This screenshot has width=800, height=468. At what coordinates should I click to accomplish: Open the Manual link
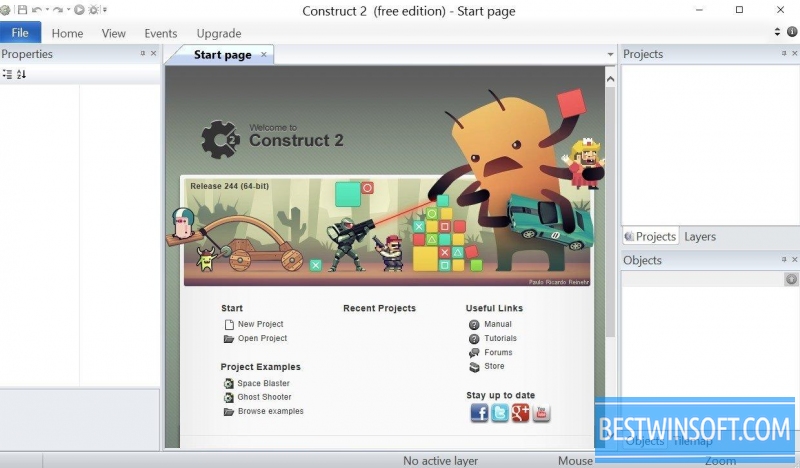[x=498, y=324]
